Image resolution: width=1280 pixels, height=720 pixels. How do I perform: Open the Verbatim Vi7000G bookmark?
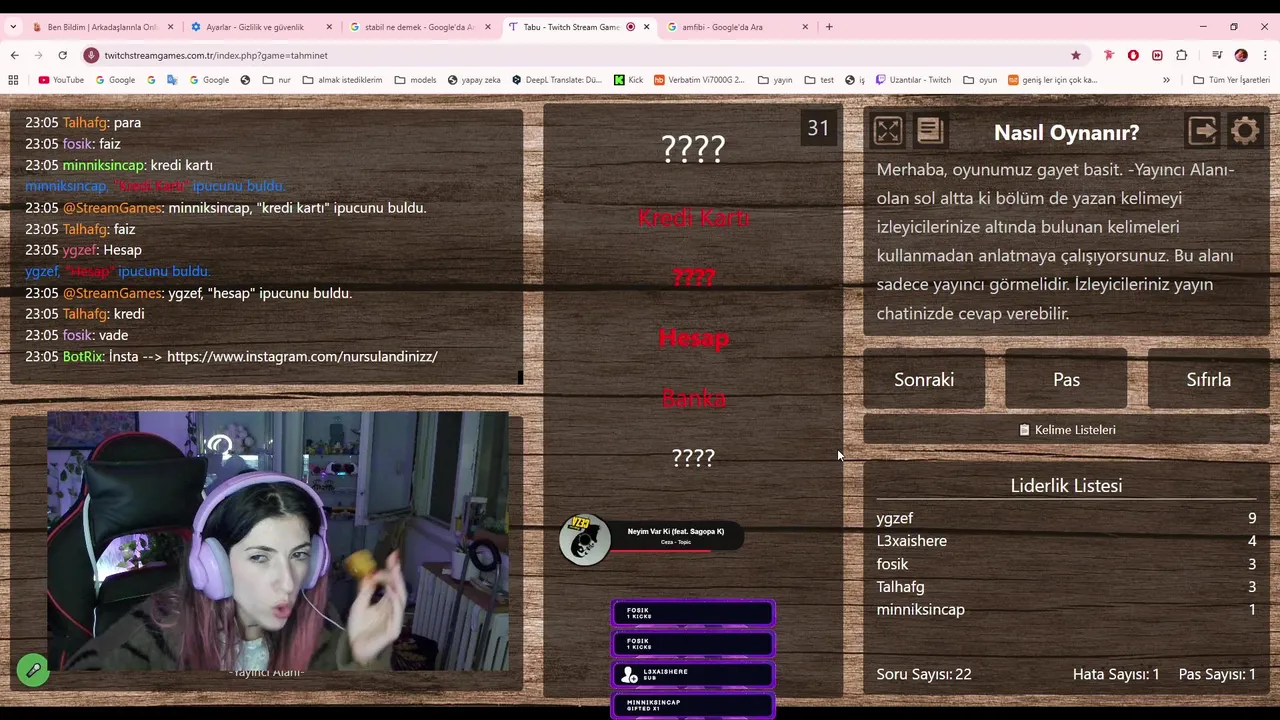699,80
